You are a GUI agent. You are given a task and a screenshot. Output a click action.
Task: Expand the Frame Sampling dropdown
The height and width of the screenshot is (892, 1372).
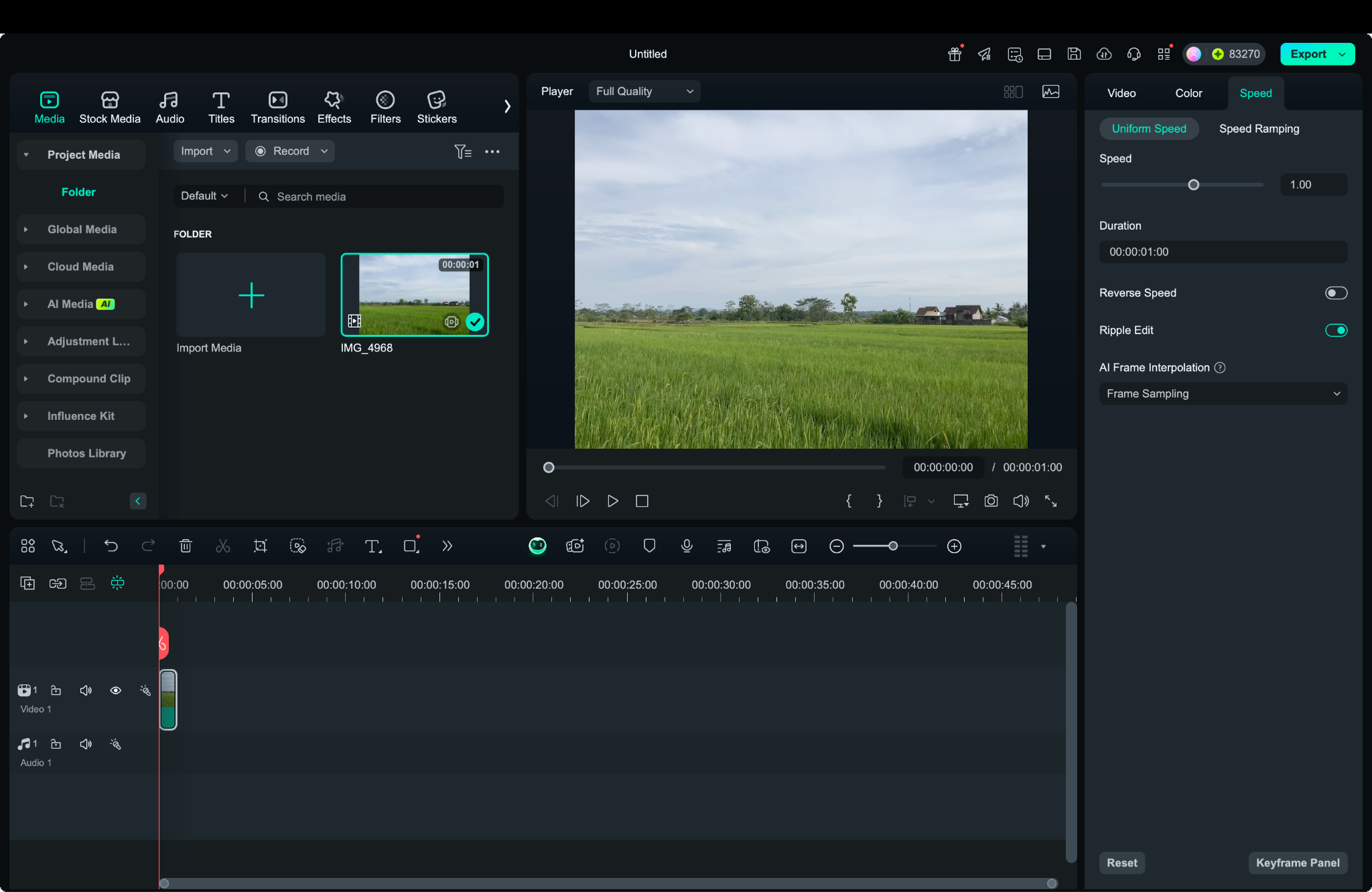pyautogui.click(x=1222, y=394)
